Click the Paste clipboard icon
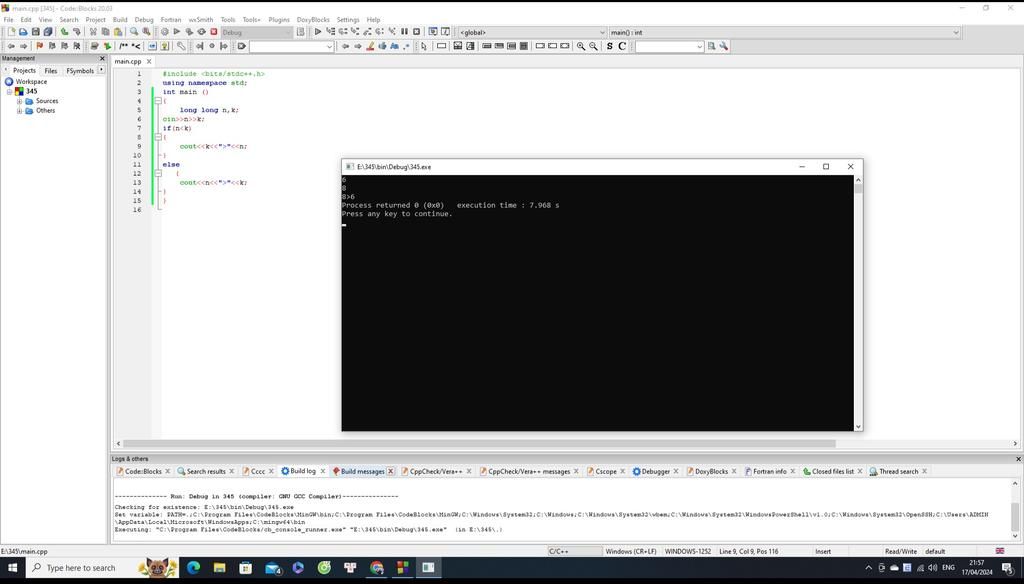The height and width of the screenshot is (584, 1024). coord(118,31)
